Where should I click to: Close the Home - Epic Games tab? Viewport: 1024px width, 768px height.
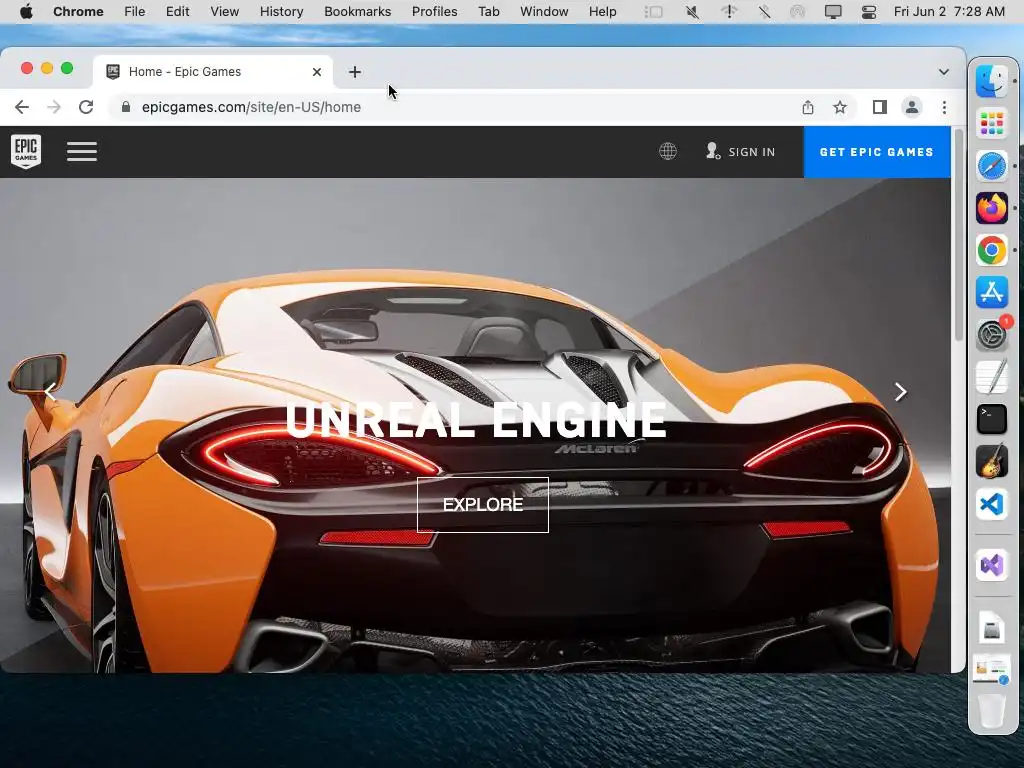[317, 72]
